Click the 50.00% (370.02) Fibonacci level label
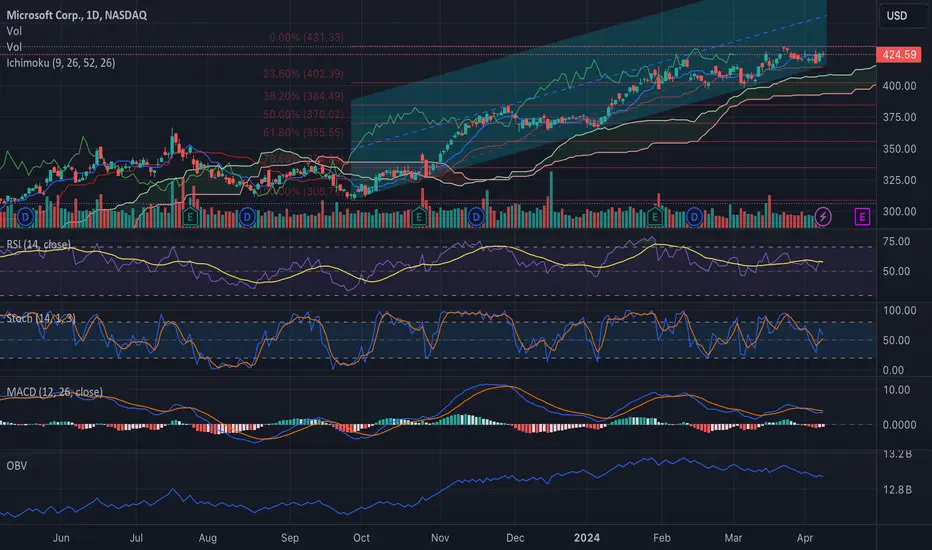 (303, 114)
